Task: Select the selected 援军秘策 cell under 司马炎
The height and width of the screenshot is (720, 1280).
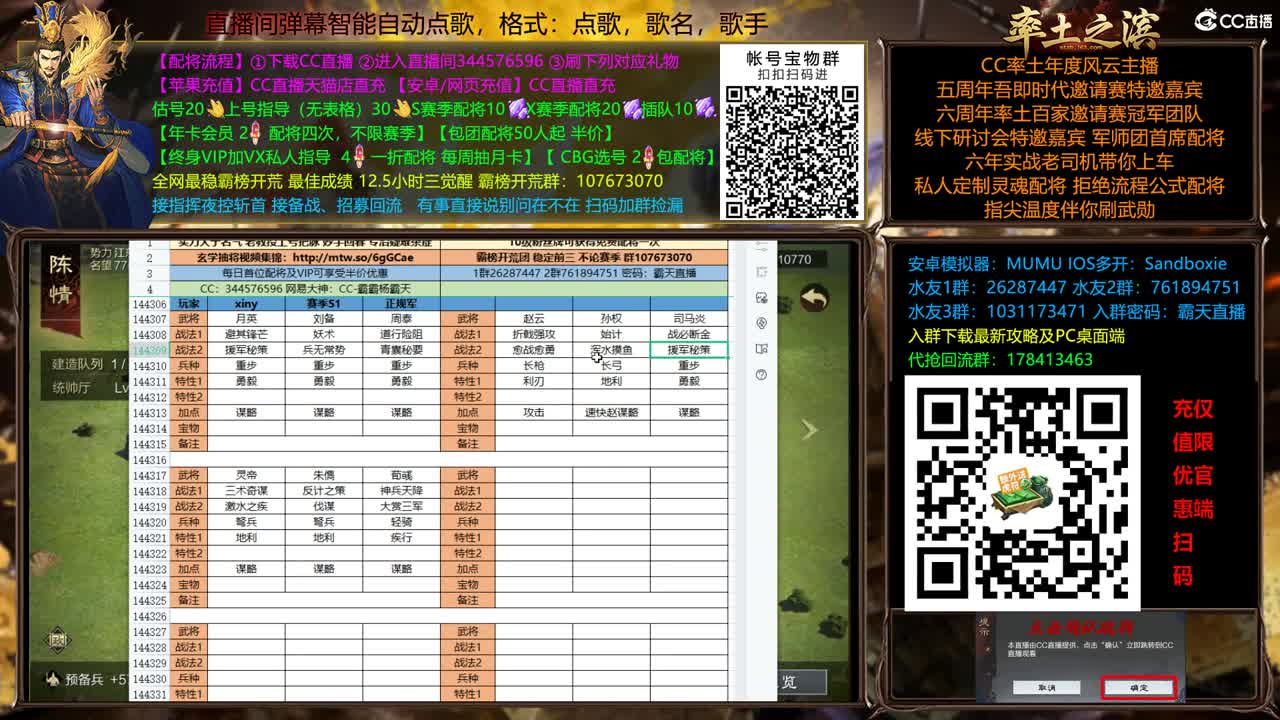Action: point(689,350)
